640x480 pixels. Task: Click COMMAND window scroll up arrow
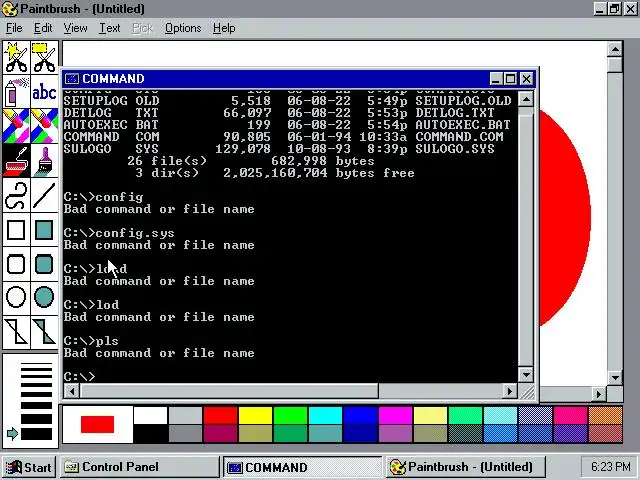526,99
